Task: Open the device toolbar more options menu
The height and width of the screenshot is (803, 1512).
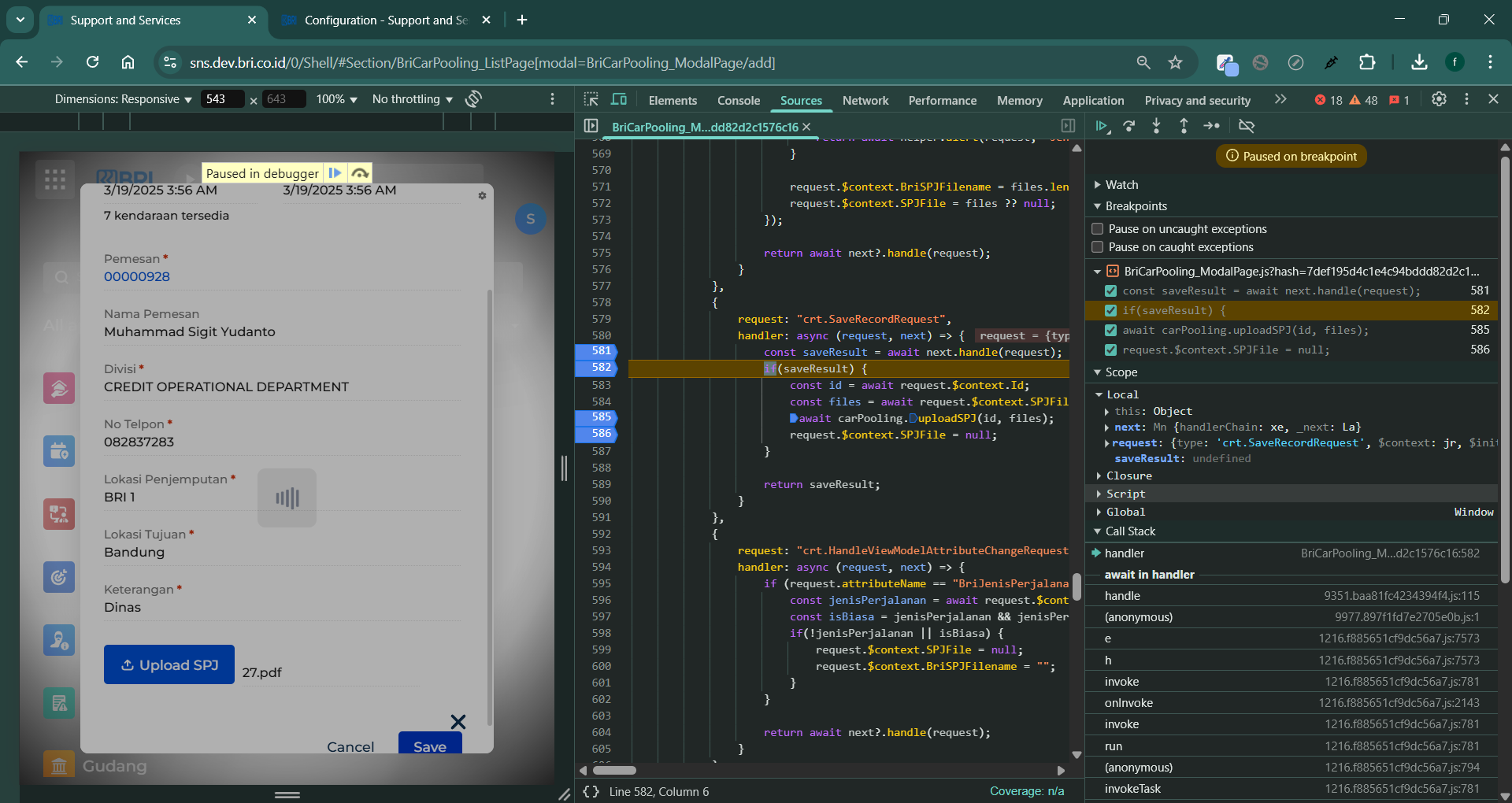Action: click(552, 99)
